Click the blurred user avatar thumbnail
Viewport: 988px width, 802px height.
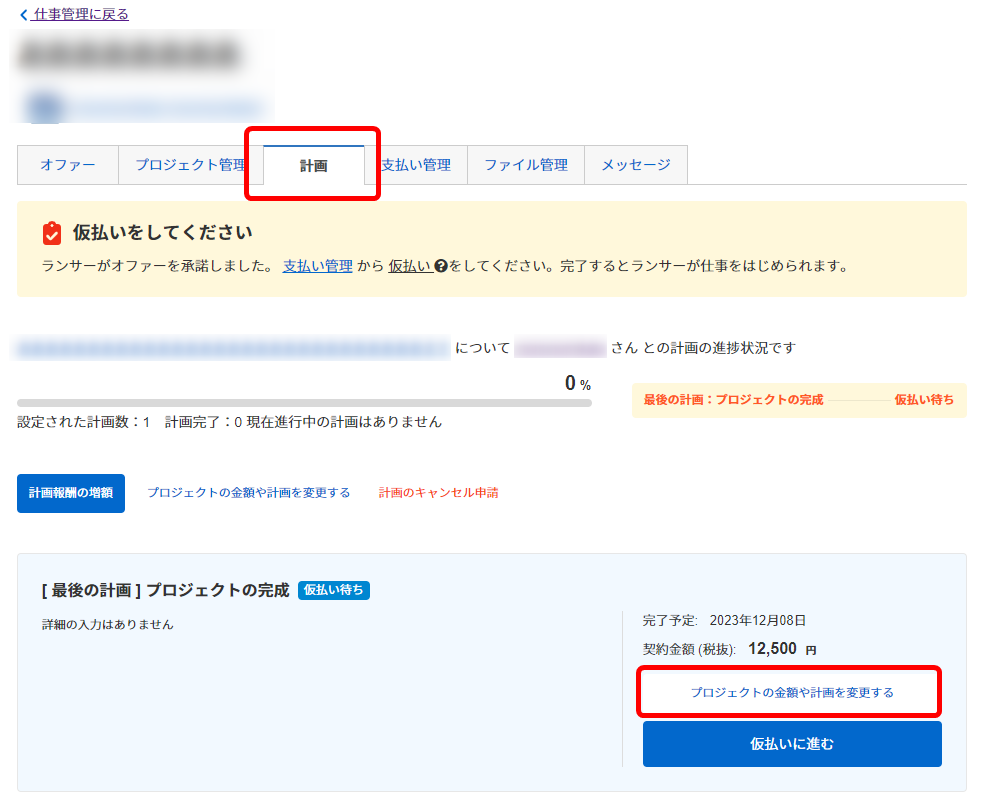(x=45, y=107)
